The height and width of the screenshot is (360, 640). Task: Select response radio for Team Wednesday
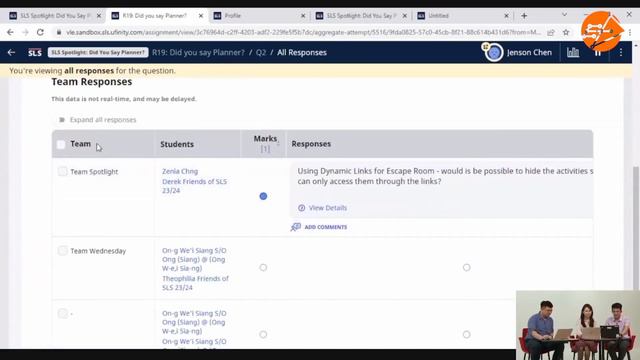[467, 267]
